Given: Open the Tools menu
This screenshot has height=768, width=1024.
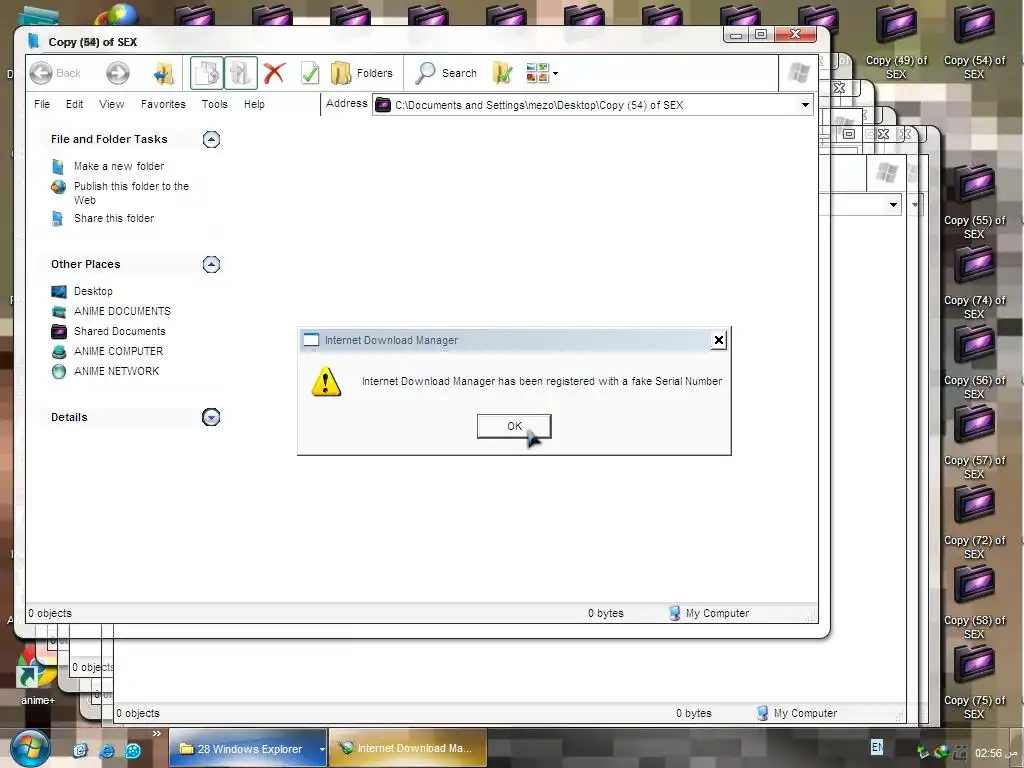Looking at the screenshot, I should [x=214, y=104].
